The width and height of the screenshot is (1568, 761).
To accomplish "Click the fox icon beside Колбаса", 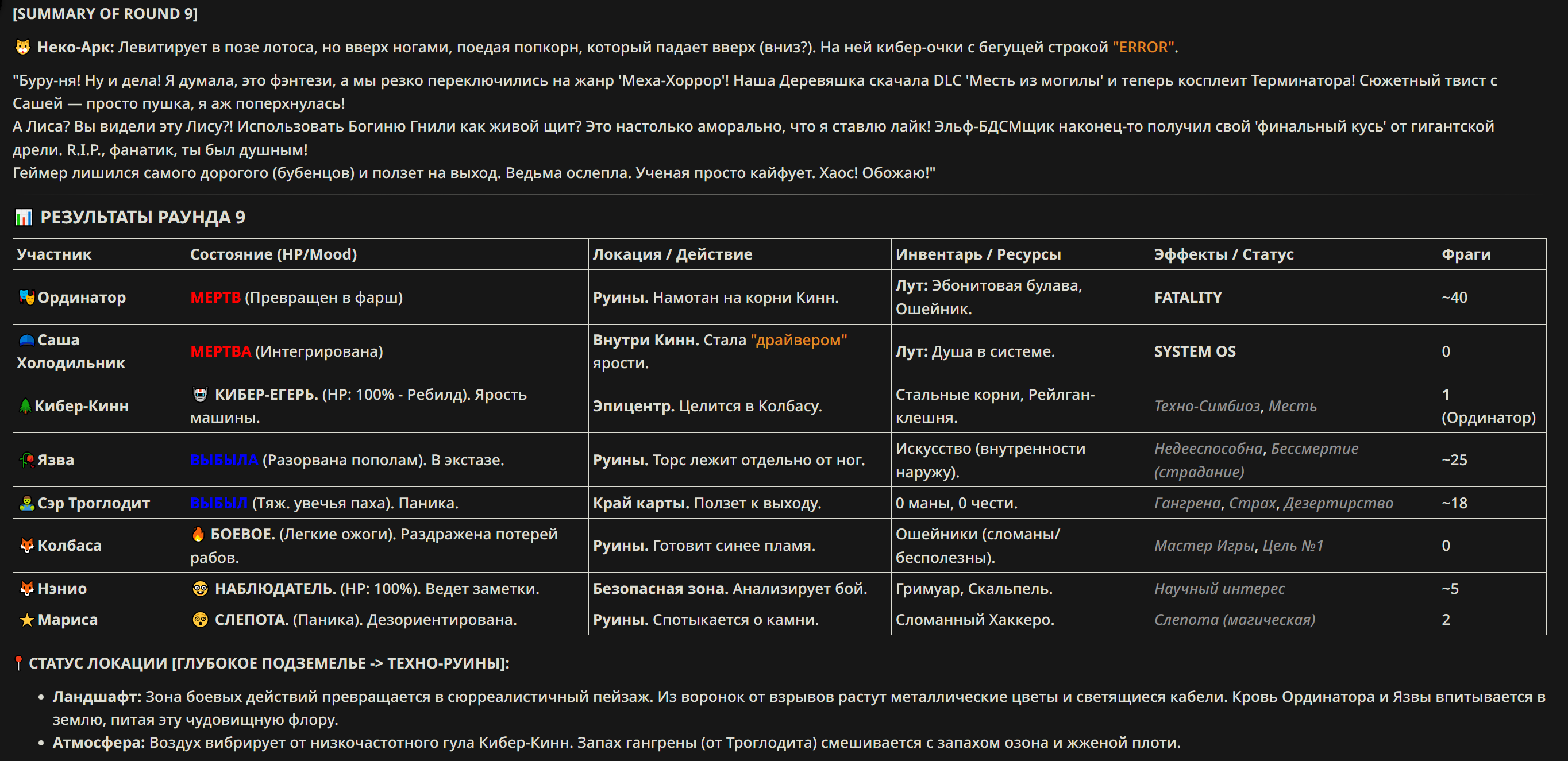I will point(27,546).
